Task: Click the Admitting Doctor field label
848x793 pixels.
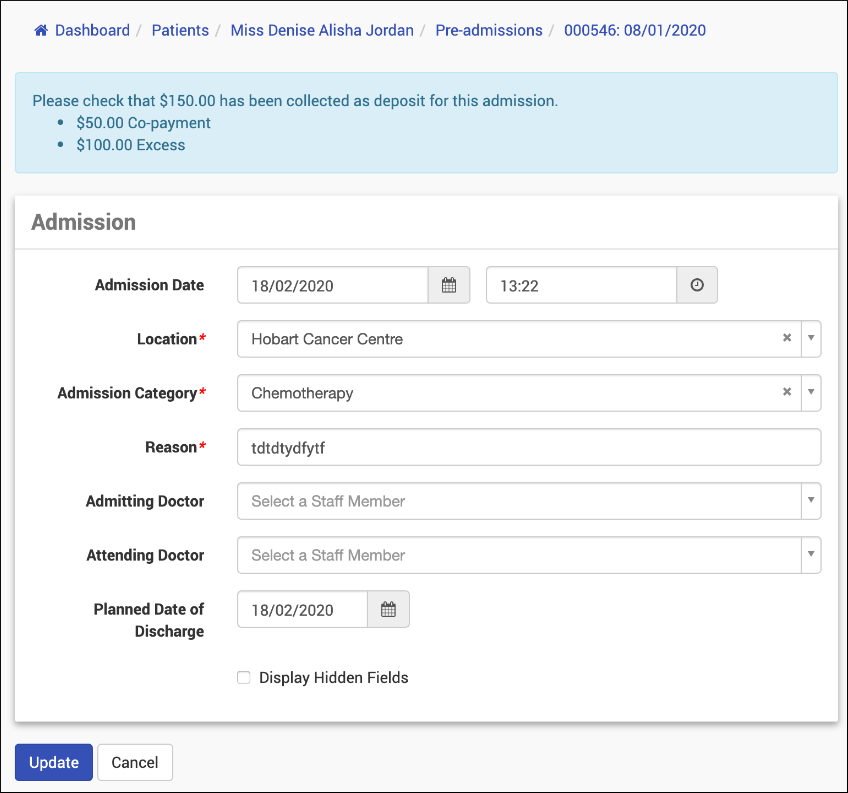Action: [x=145, y=501]
